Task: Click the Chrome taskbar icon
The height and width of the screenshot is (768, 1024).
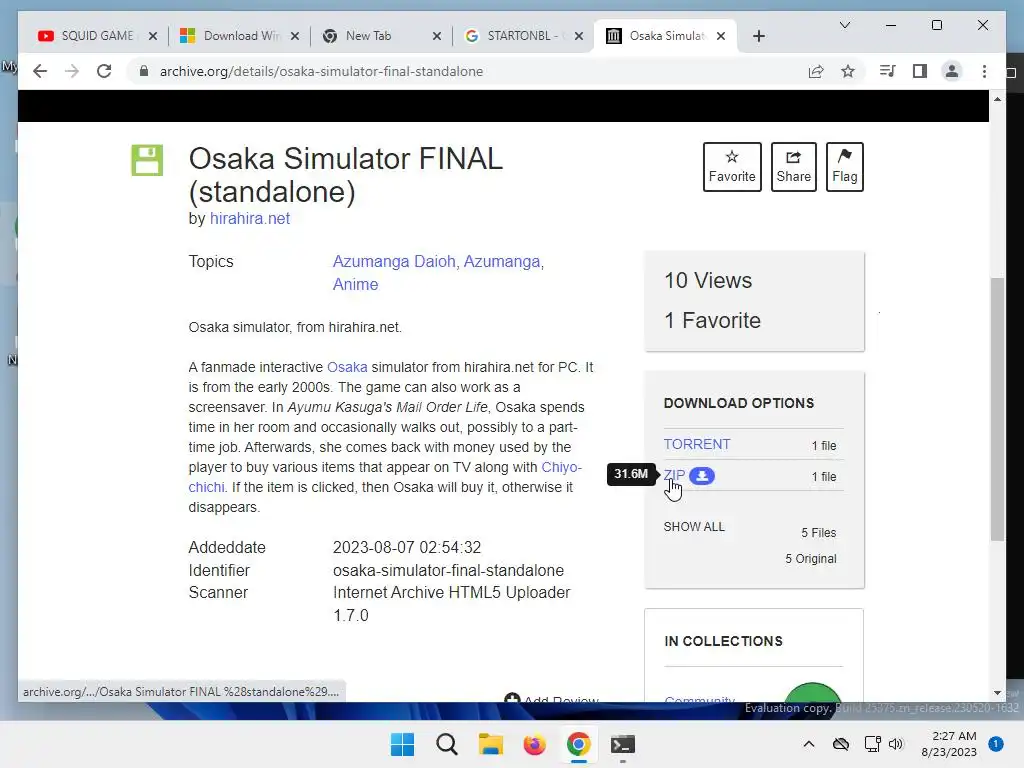Action: point(579,744)
